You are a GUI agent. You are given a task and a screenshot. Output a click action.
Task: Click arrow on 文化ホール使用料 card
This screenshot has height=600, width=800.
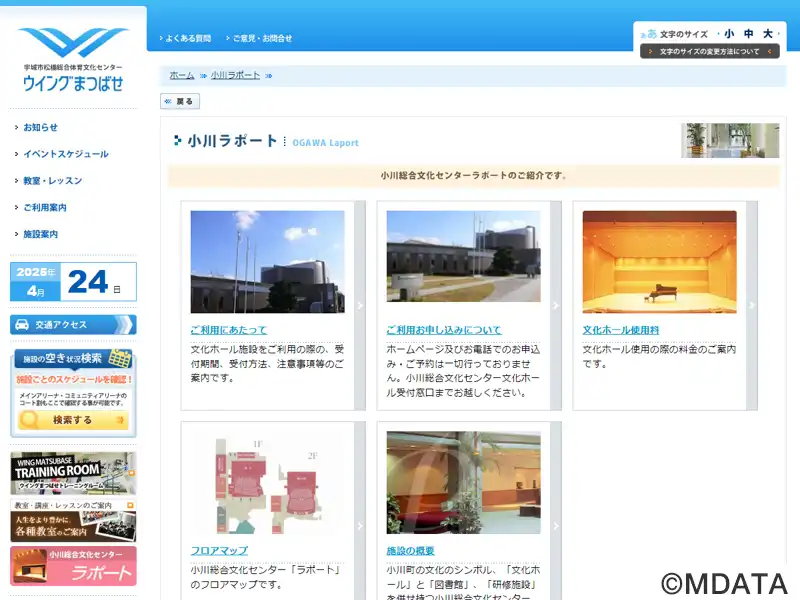[752, 306]
